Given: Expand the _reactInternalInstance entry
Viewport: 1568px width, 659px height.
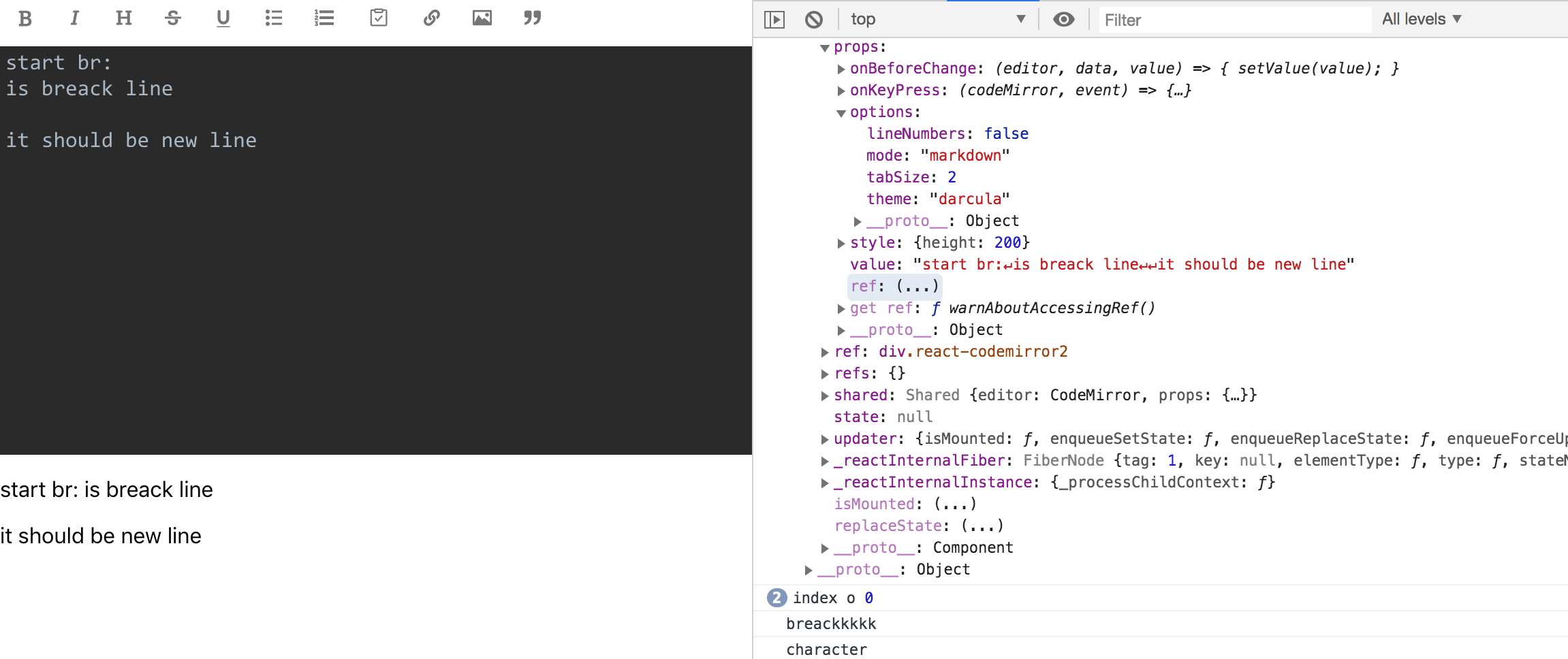Looking at the screenshot, I should pos(825,483).
